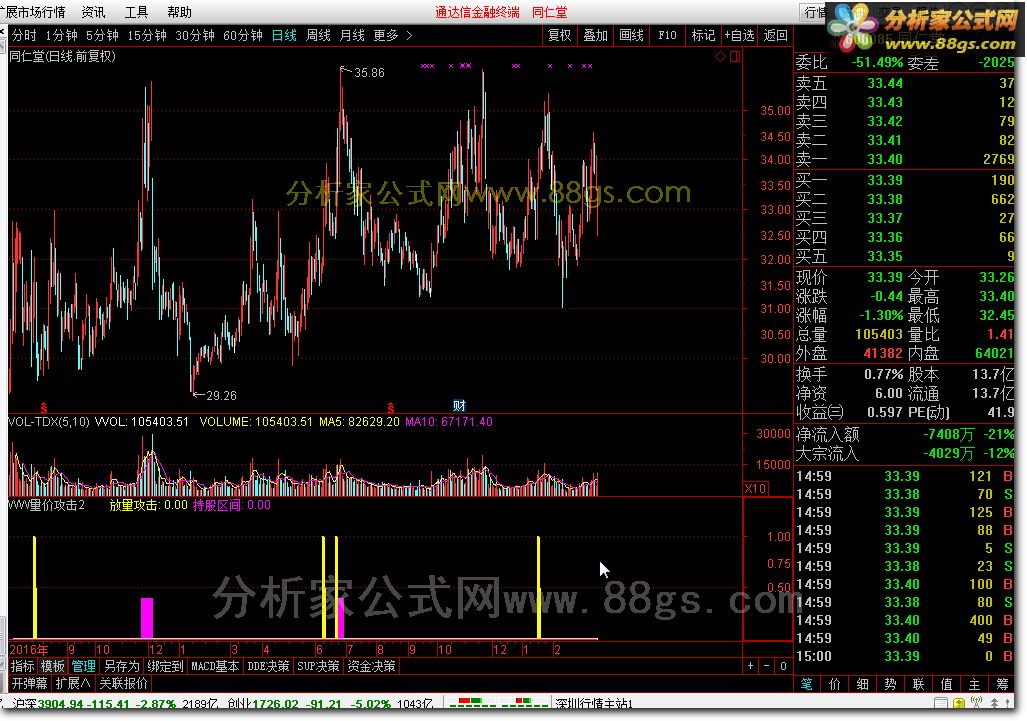Screen dimensions: 1027x721
Task: Click the red-green market breadth indicator in the status bar
Action: [497, 703]
